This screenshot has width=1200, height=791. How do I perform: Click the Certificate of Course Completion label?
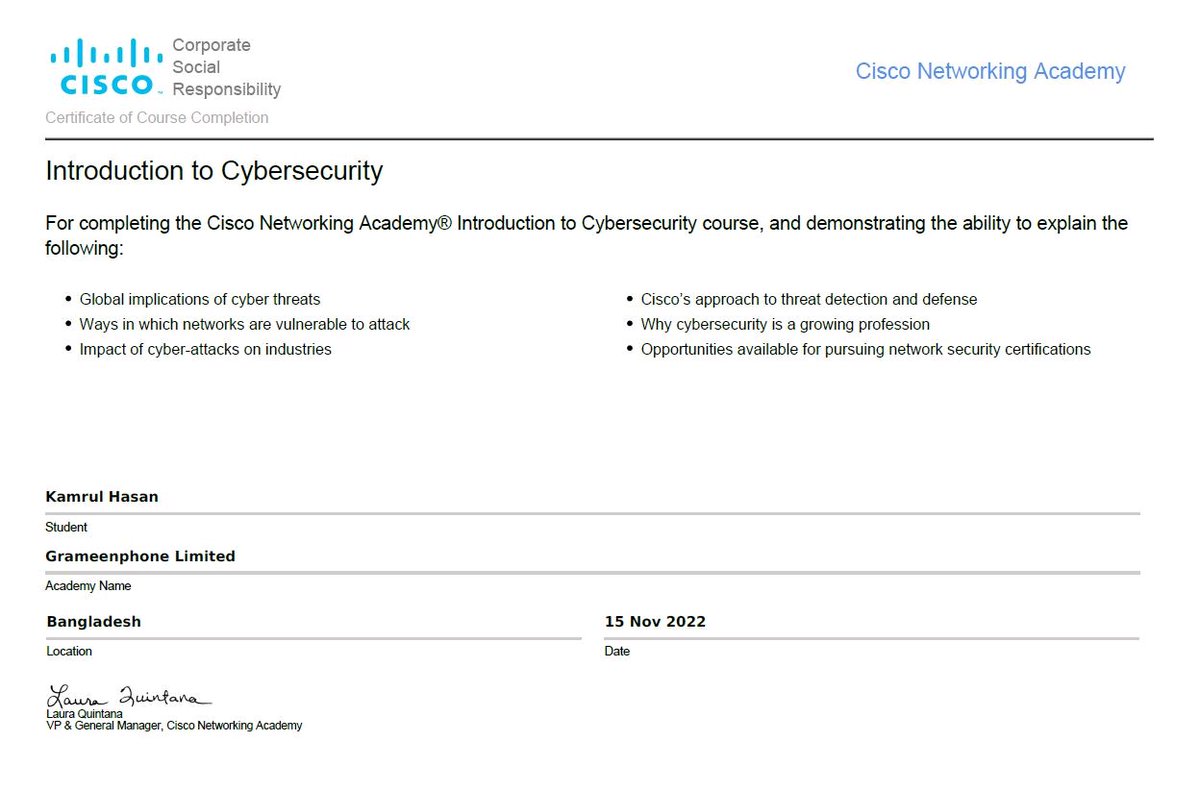157,118
